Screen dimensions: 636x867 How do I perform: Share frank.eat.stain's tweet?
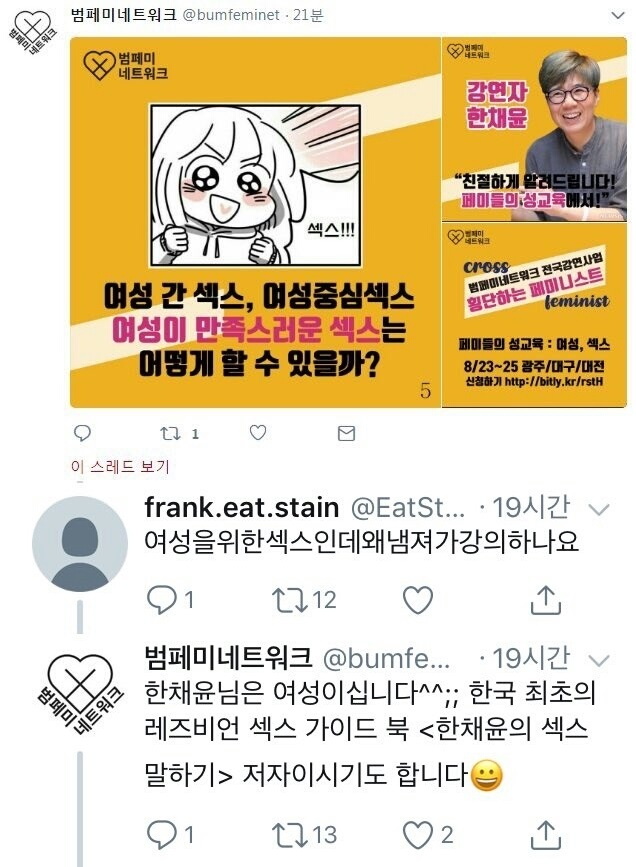(546, 600)
